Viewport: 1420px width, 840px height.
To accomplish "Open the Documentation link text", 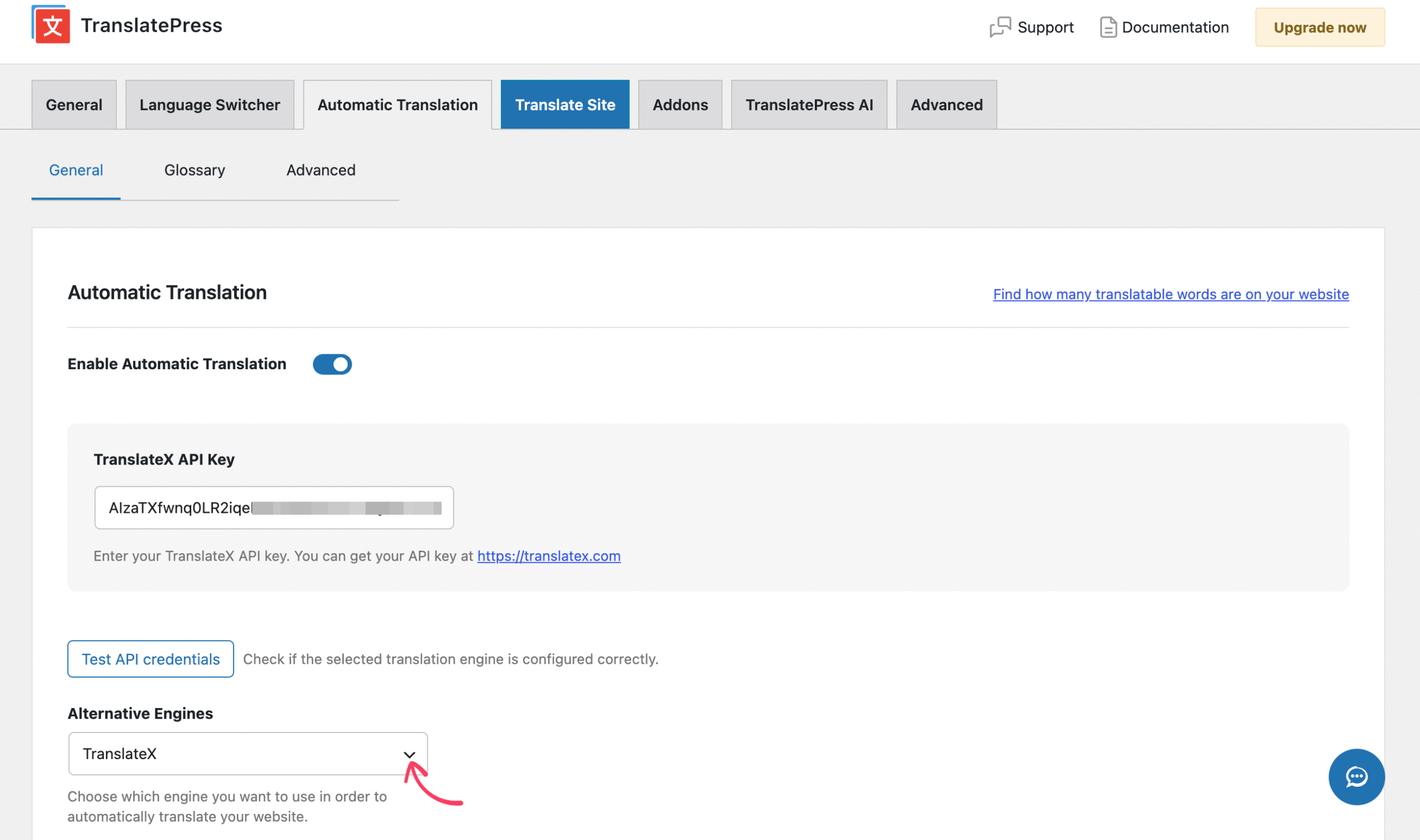I will [1175, 27].
